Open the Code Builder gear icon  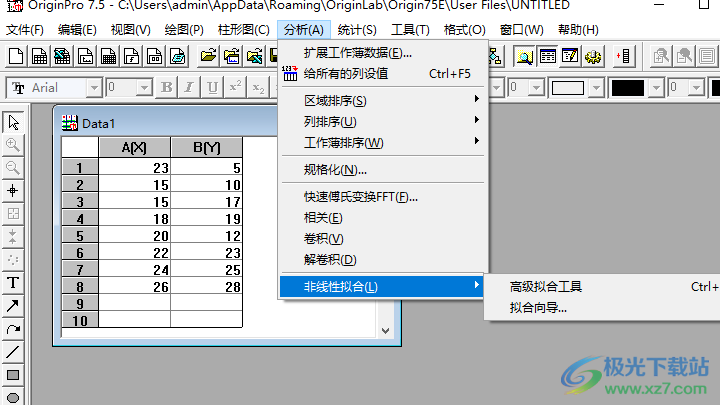(593, 56)
